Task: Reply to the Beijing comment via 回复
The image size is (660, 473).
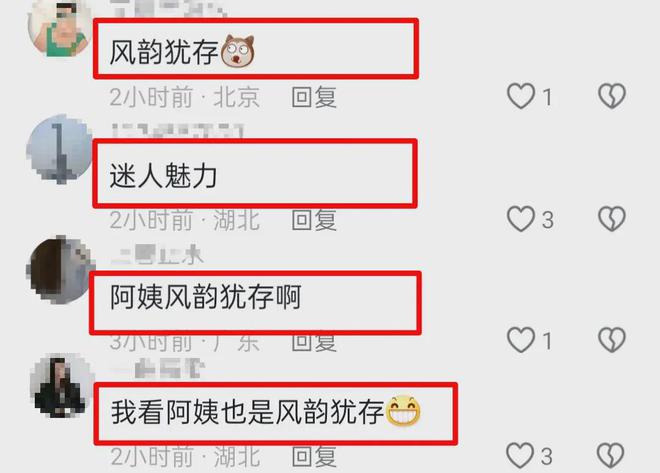Action: point(314,97)
